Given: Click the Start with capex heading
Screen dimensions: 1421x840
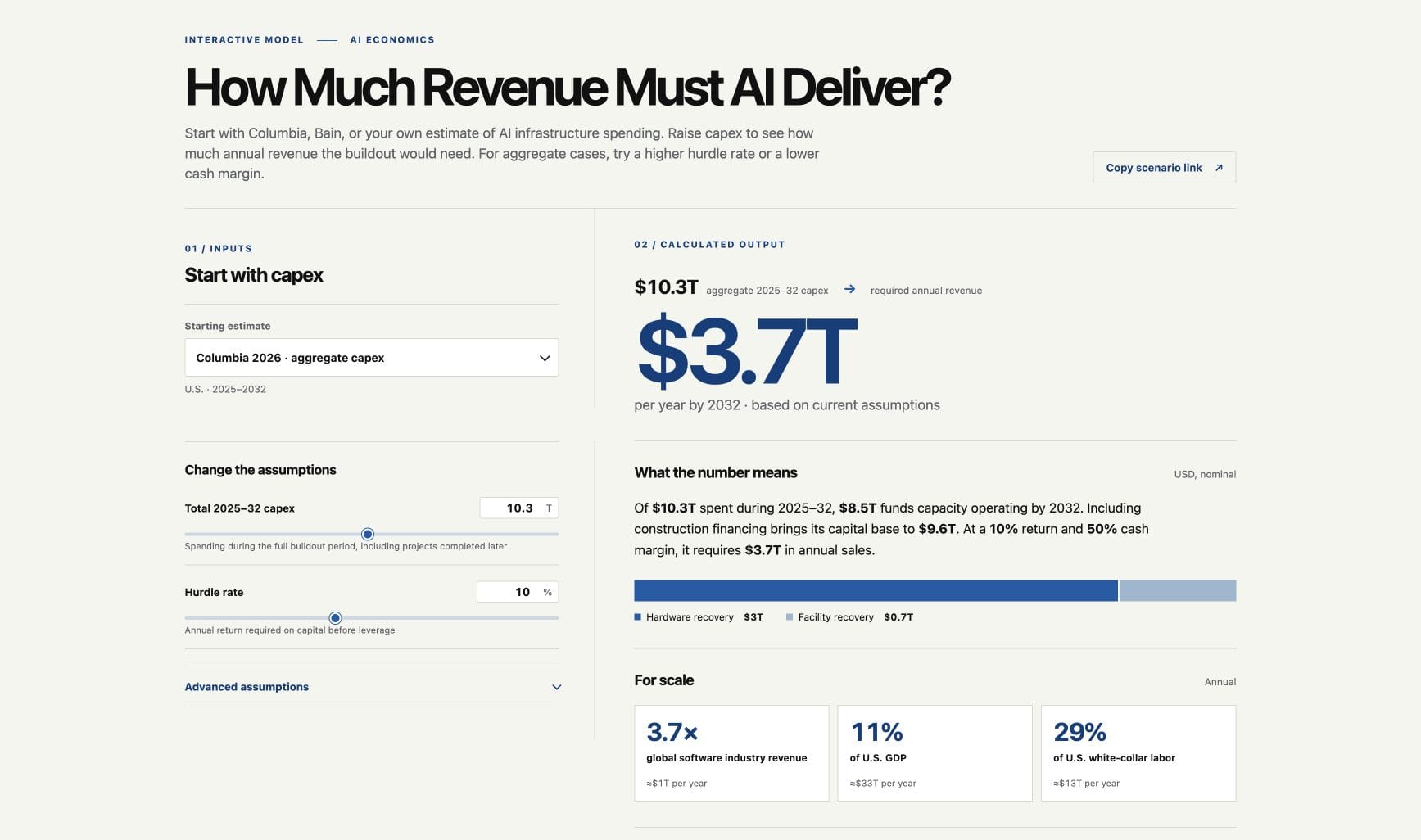Looking at the screenshot, I should point(254,275).
